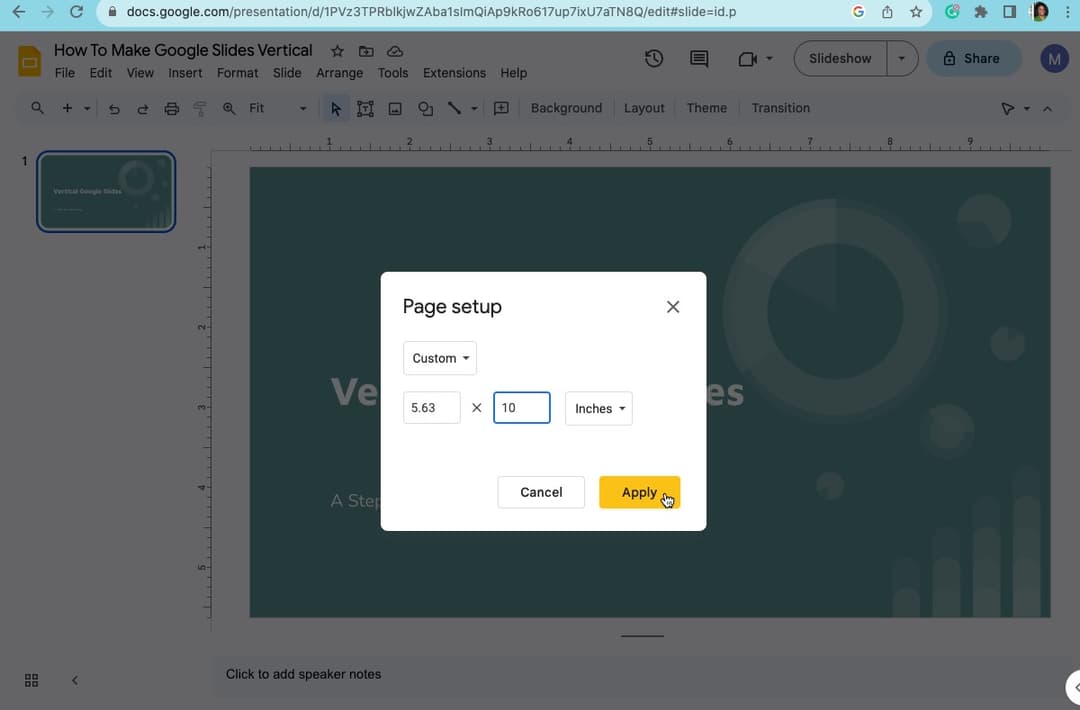Click the search menus magnifier icon

point(38,108)
